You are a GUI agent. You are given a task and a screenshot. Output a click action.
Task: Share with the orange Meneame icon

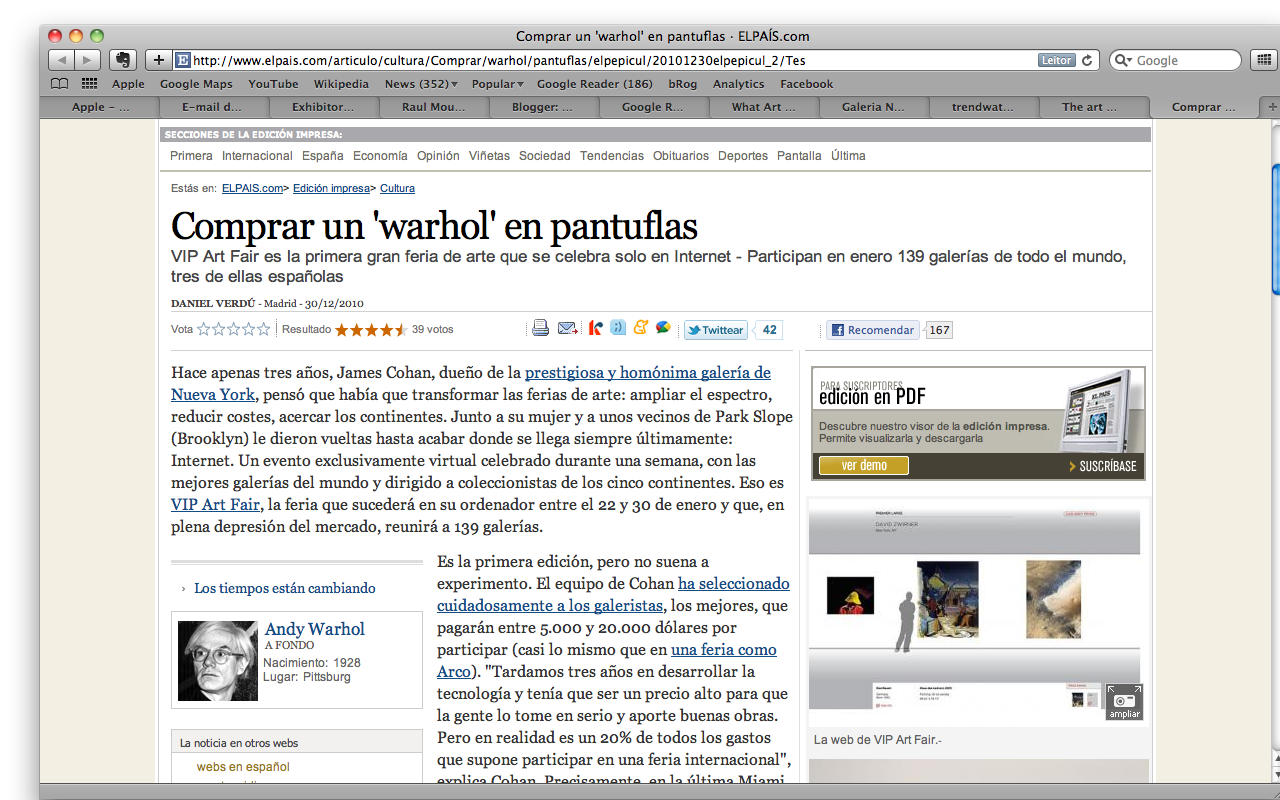[640, 328]
